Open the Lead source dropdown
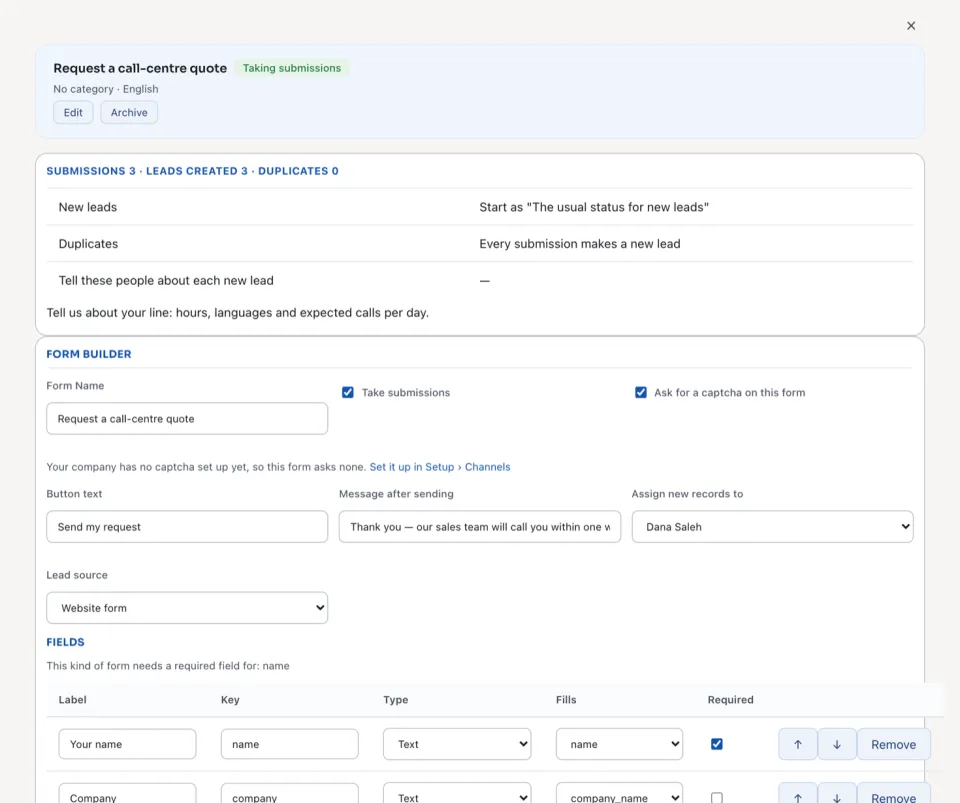This screenshot has width=960, height=803. tap(187, 608)
